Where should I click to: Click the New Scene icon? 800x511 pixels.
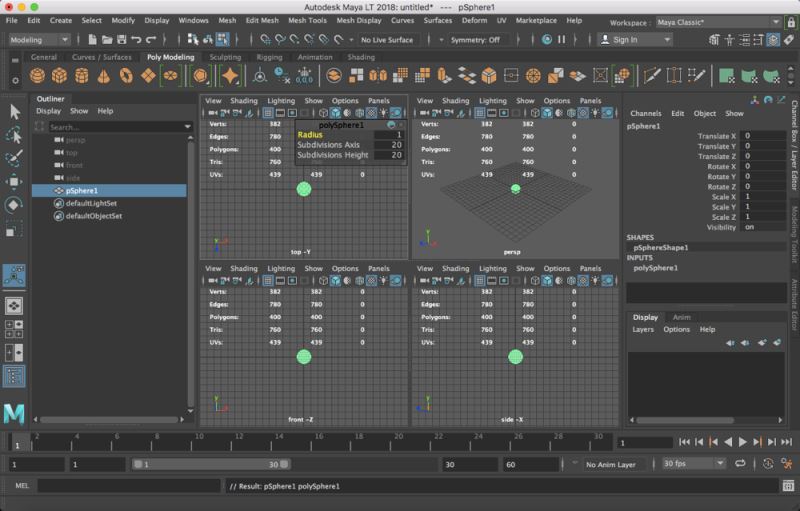pyautogui.click(x=92, y=40)
